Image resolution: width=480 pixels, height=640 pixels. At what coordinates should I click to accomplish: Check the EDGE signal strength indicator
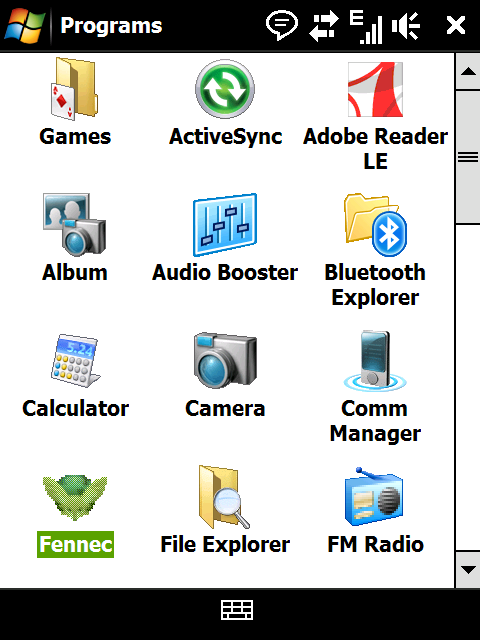point(366,27)
